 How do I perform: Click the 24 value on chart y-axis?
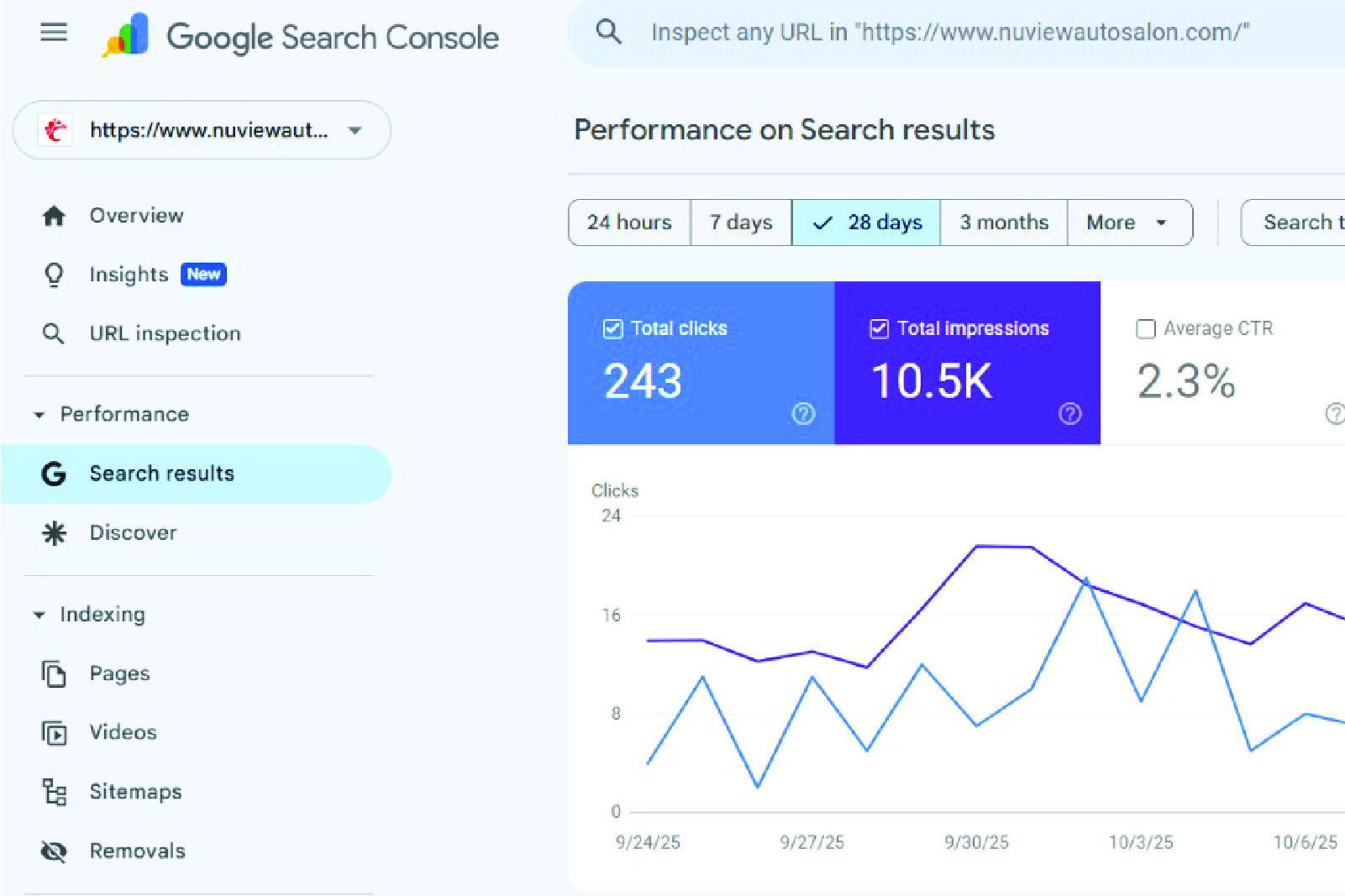[x=612, y=516]
